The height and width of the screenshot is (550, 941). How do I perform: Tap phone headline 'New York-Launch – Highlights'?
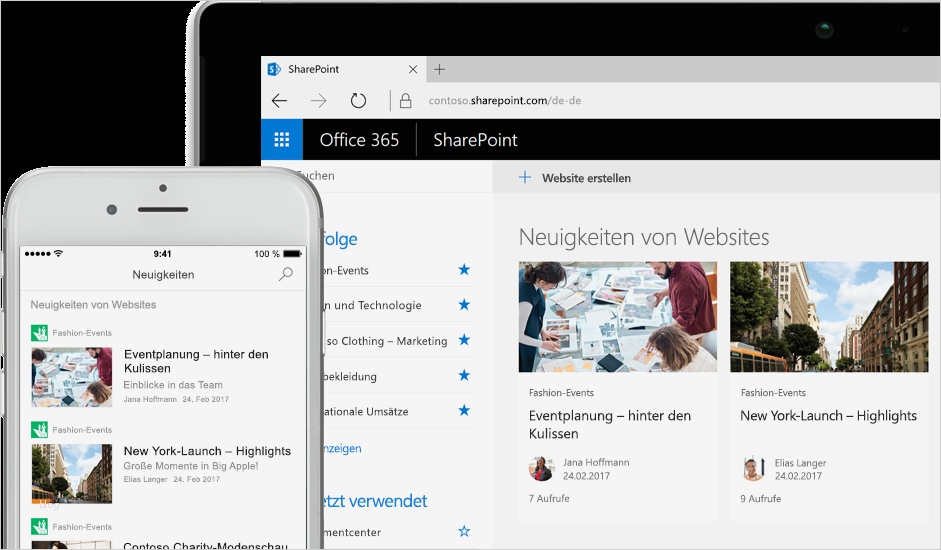[x=207, y=451]
